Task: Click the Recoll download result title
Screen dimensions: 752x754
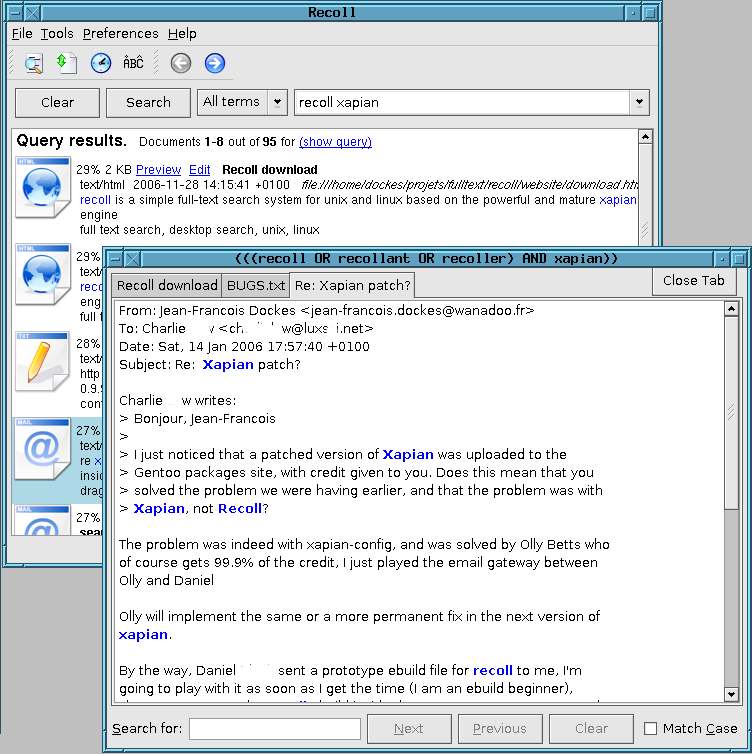Action: click(270, 170)
